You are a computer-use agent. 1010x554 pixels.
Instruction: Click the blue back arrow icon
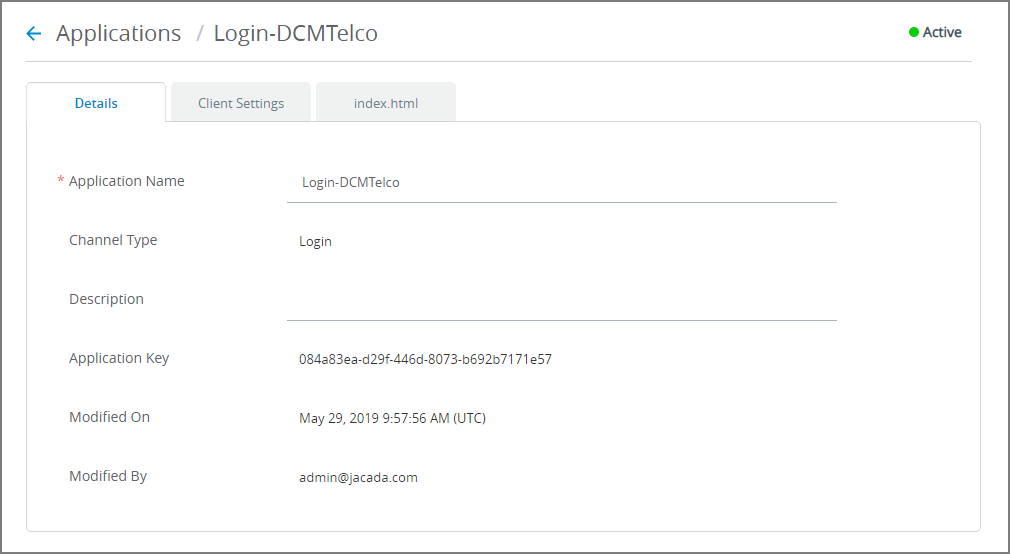point(33,33)
